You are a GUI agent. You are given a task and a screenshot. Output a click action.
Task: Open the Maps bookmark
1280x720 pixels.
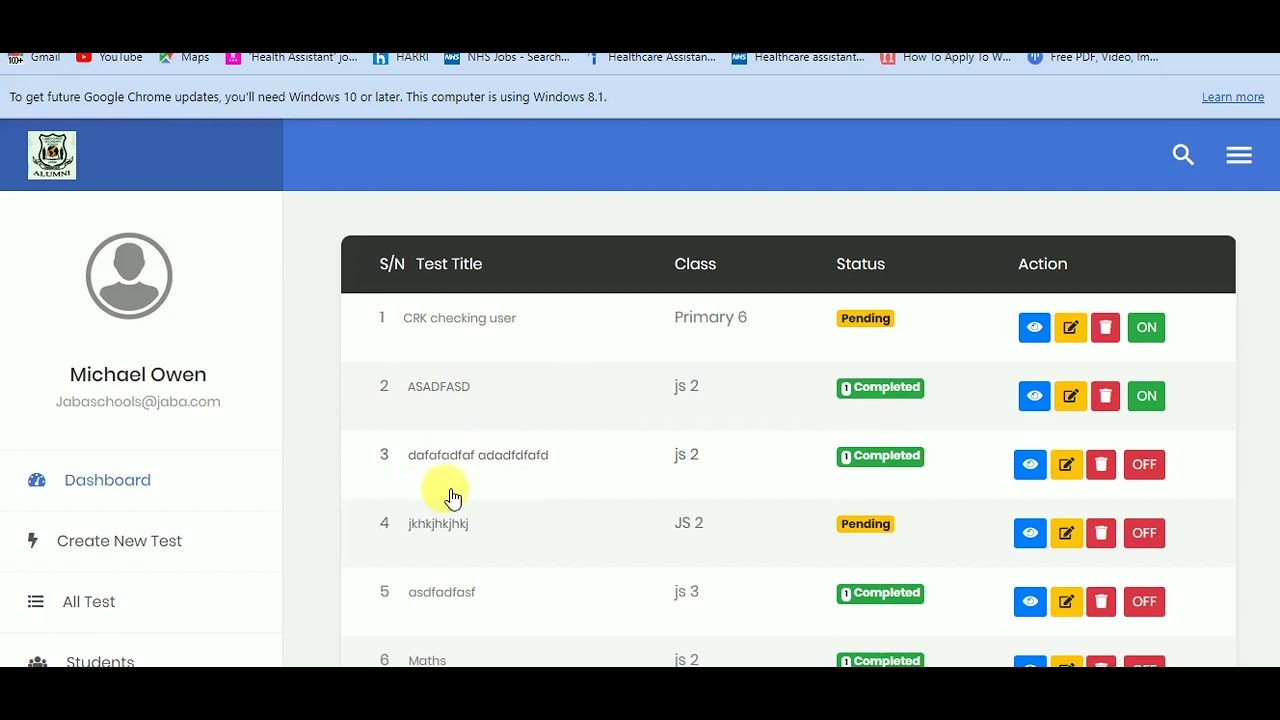pos(184,57)
